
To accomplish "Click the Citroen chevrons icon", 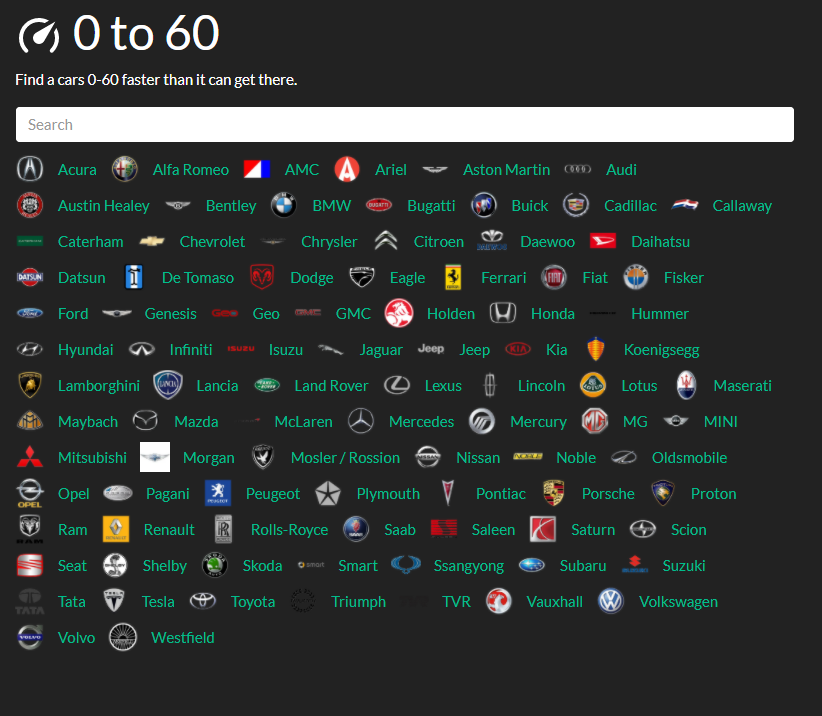I will (x=386, y=241).
